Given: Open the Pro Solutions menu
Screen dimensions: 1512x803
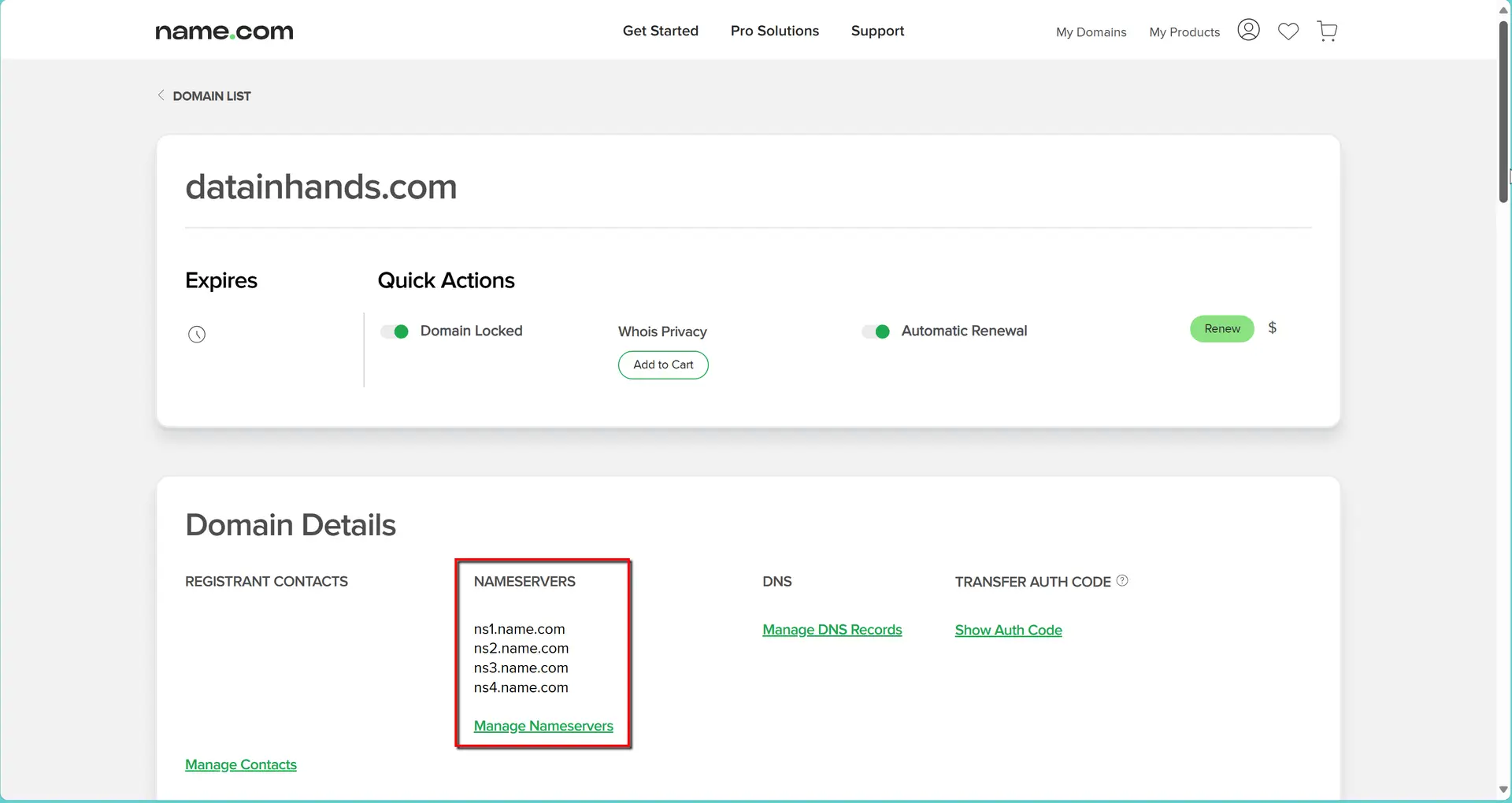Looking at the screenshot, I should [774, 31].
